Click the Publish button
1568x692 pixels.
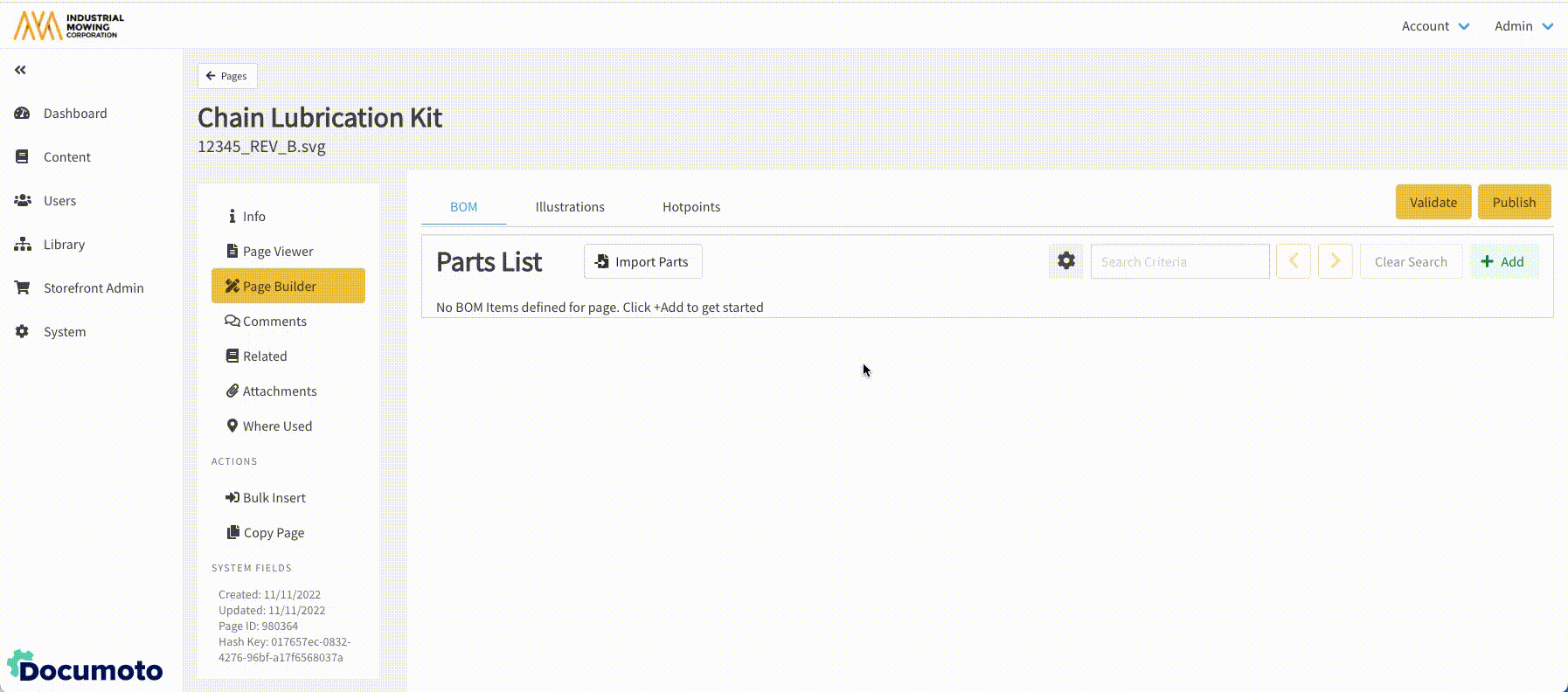[x=1514, y=202]
